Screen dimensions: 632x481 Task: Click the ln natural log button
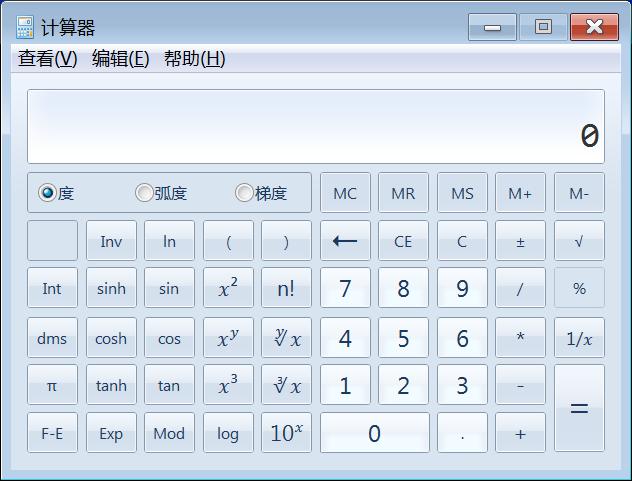pyautogui.click(x=169, y=241)
